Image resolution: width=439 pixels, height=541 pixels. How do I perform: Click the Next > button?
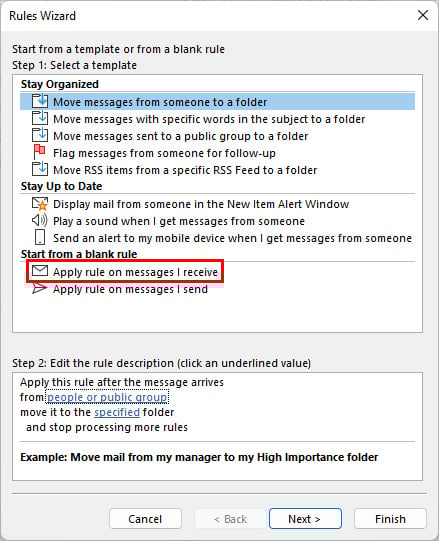pyautogui.click(x=305, y=519)
